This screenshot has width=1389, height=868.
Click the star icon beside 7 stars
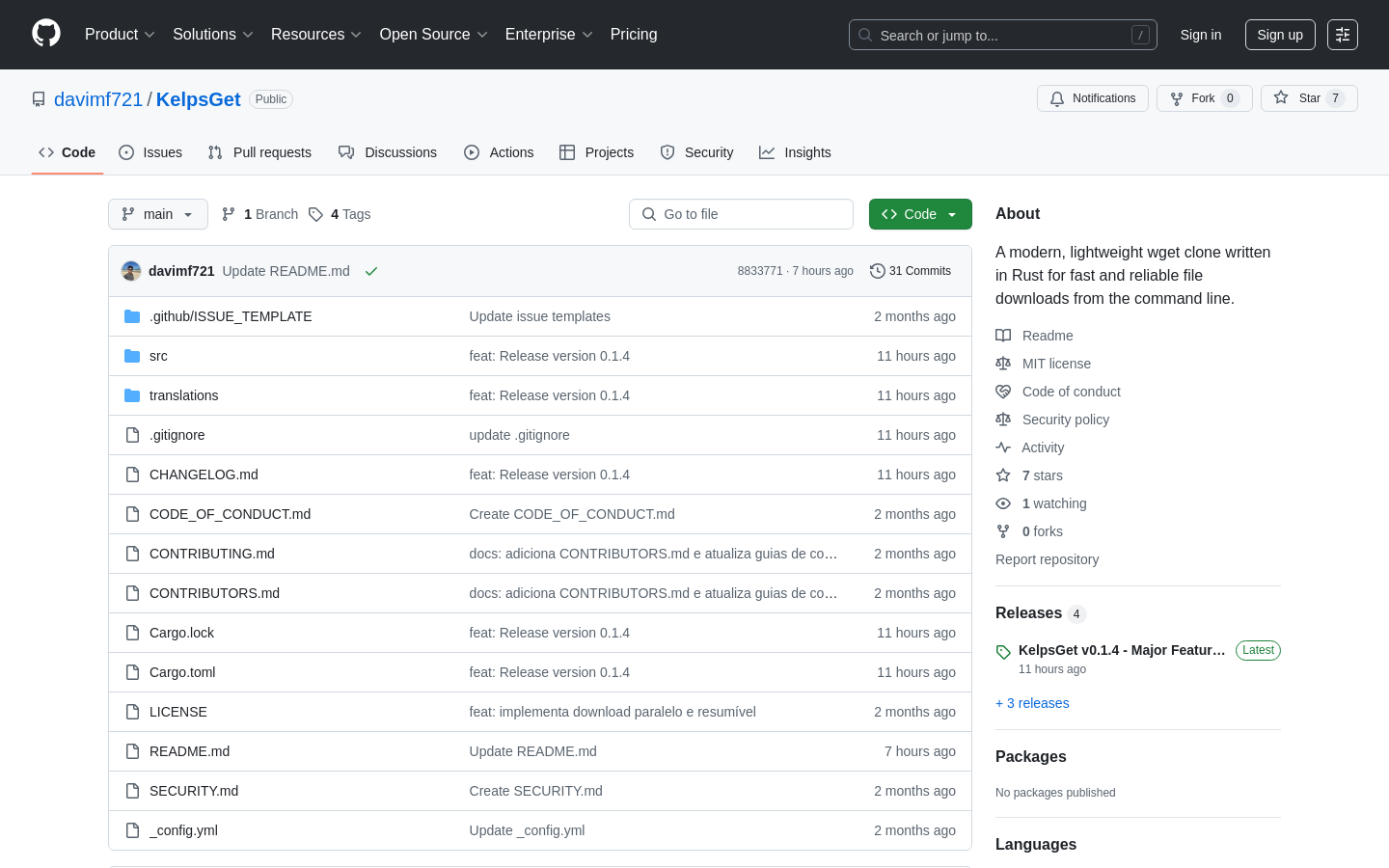(1003, 475)
